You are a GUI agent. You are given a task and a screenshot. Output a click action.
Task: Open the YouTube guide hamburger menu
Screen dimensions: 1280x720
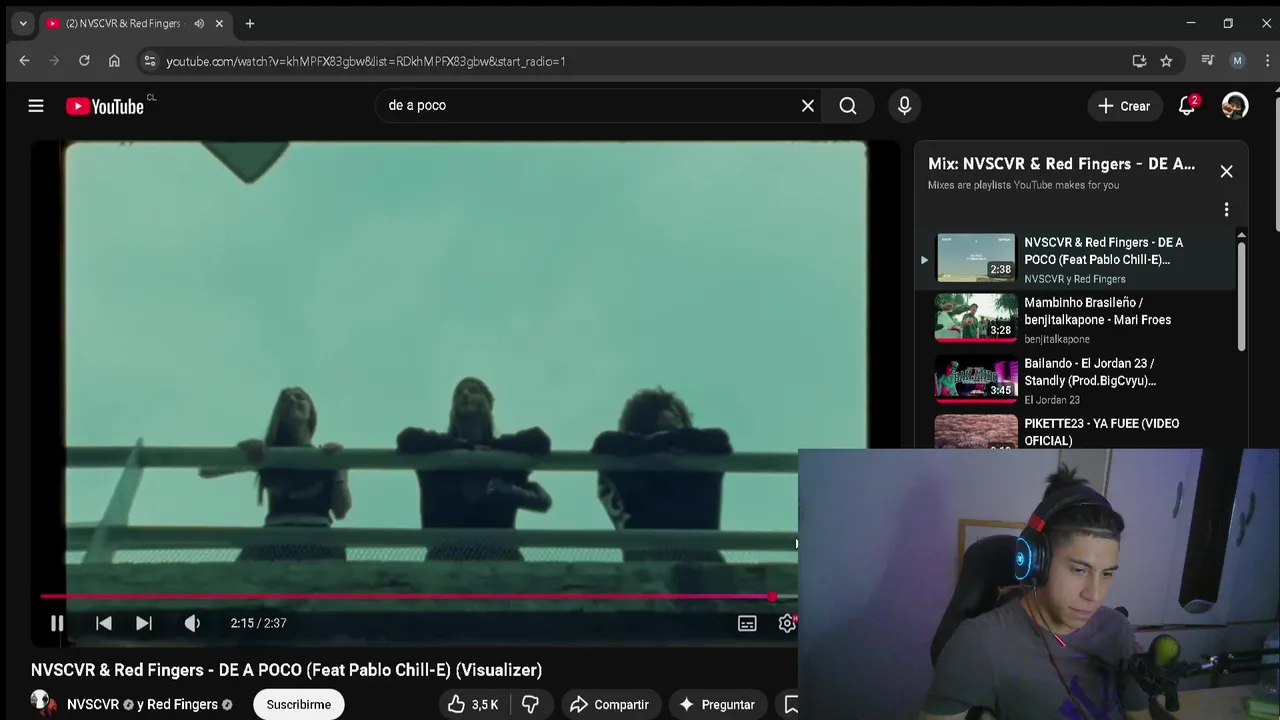click(x=36, y=106)
